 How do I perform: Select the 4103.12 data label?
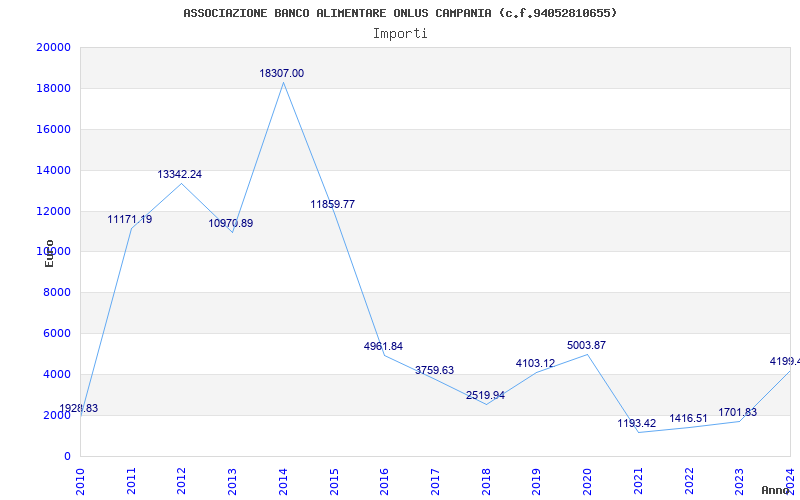click(x=535, y=363)
